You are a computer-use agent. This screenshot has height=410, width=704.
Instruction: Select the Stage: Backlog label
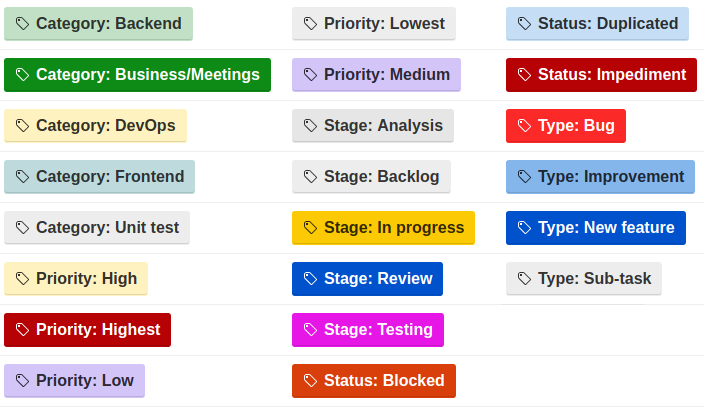[x=371, y=177]
